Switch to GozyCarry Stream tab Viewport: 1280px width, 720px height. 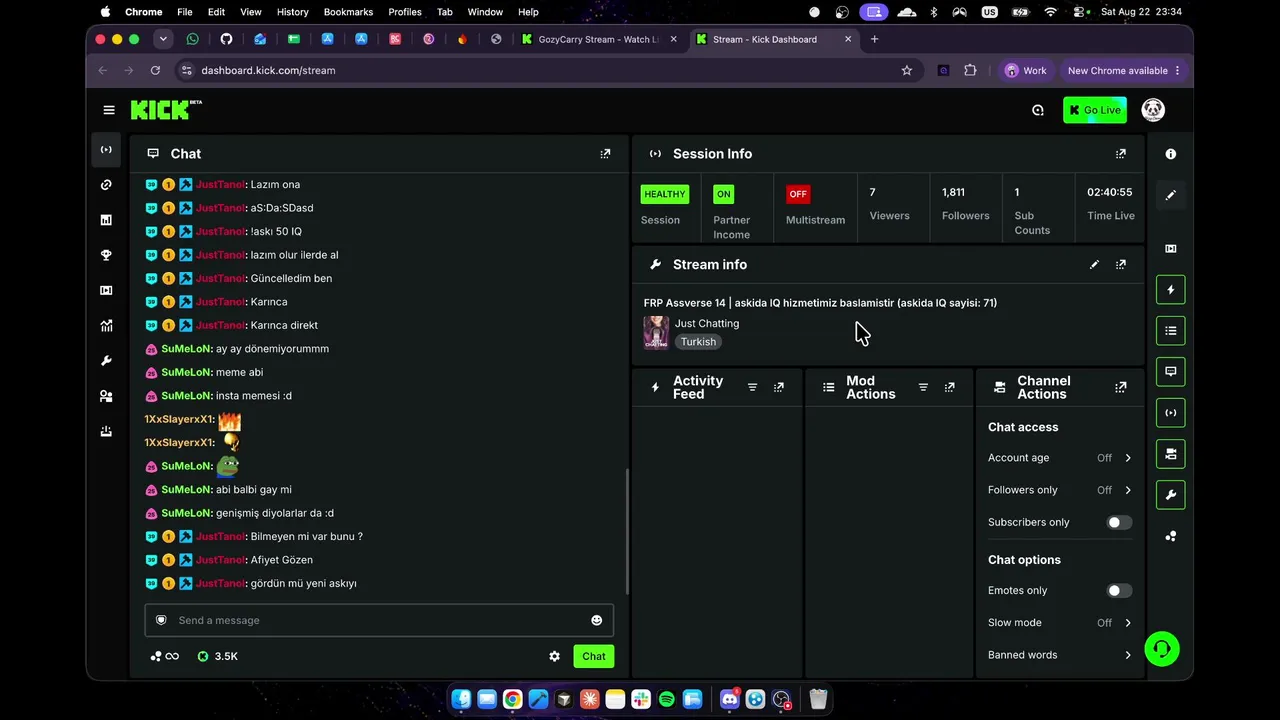click(x=598, y=39)
